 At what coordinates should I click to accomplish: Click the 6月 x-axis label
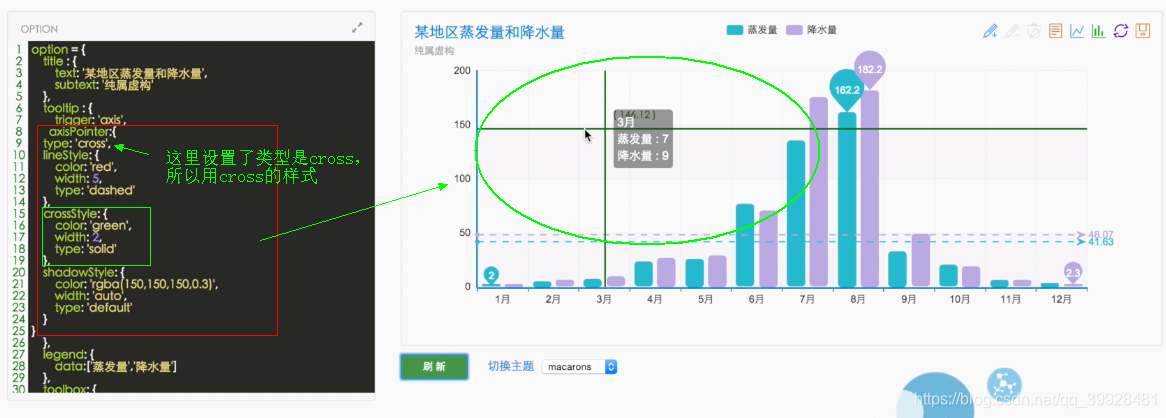coord(756,300)
